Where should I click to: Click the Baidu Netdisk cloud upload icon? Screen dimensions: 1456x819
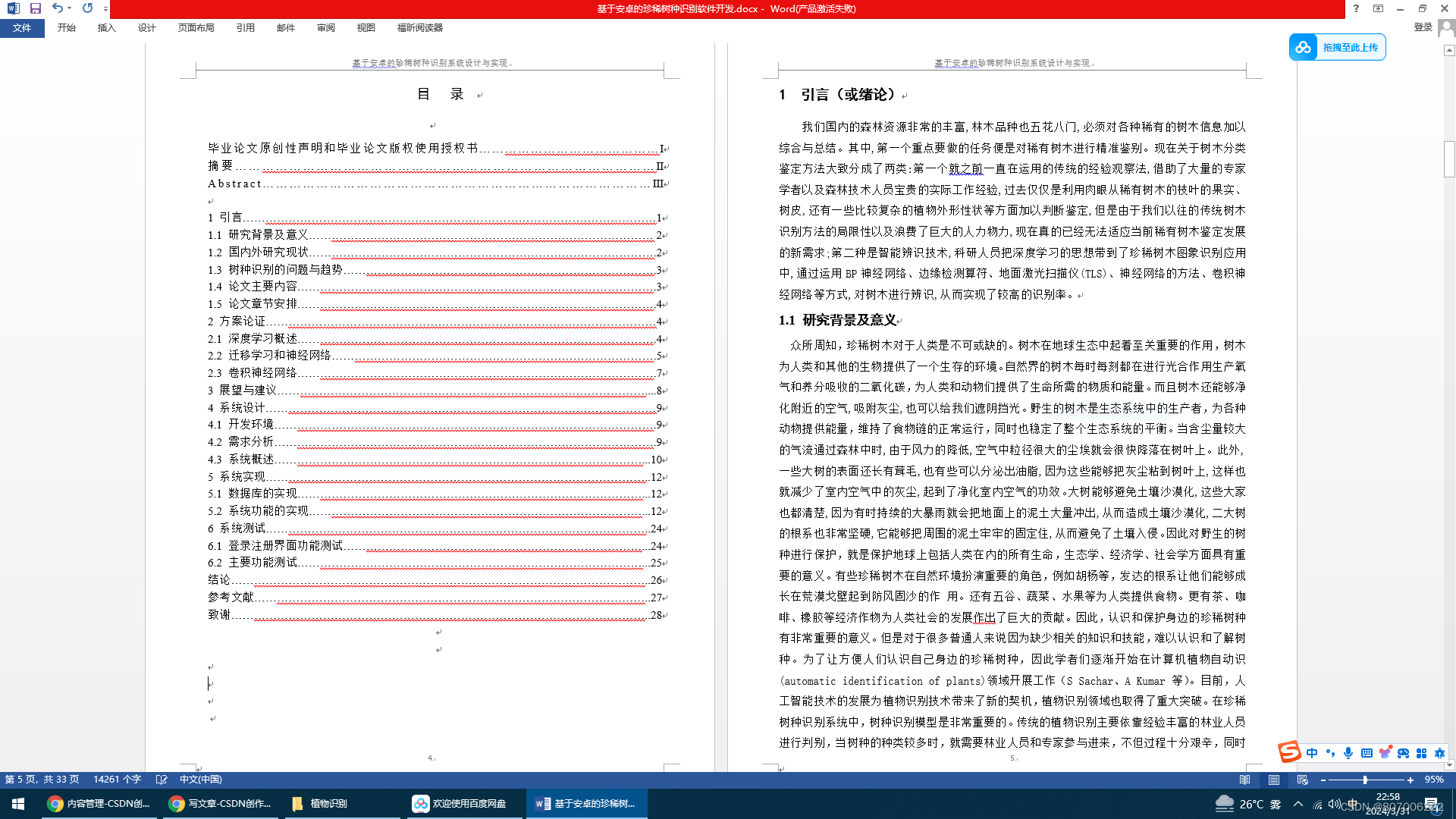(1304, 47)
